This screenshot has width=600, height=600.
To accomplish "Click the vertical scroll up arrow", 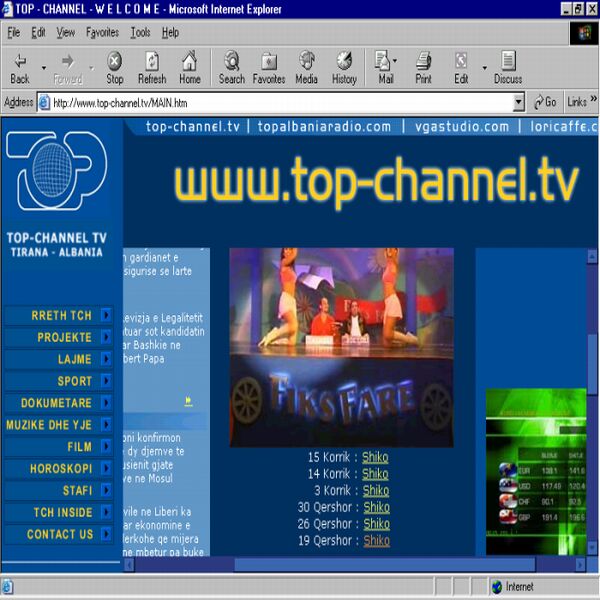I will (x=592, y=255).
